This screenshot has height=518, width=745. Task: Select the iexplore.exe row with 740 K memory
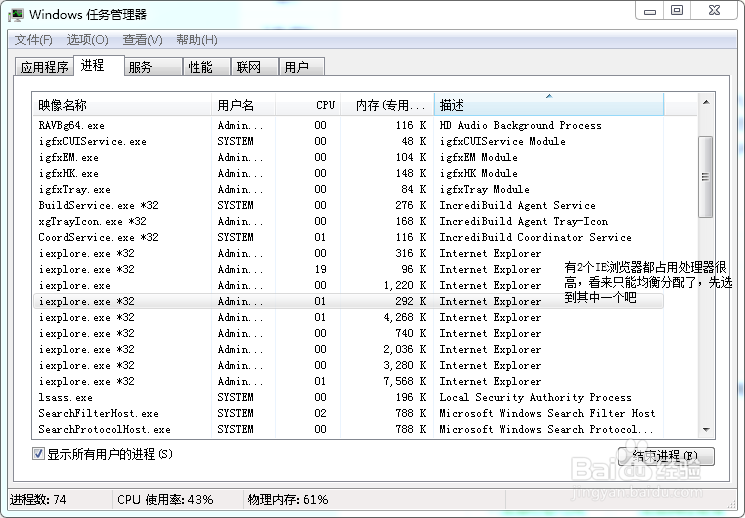348,334
